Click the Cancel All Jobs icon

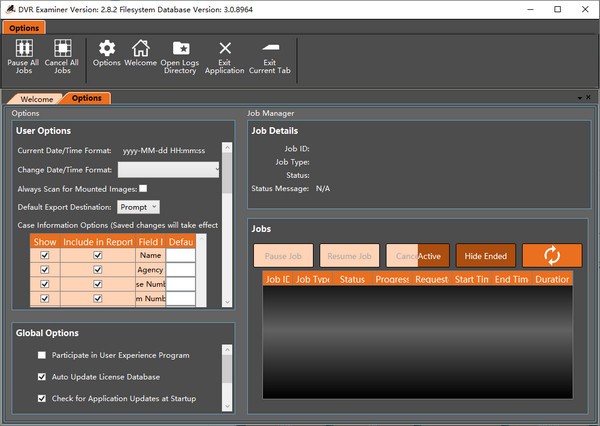click(x=64, y=48)
